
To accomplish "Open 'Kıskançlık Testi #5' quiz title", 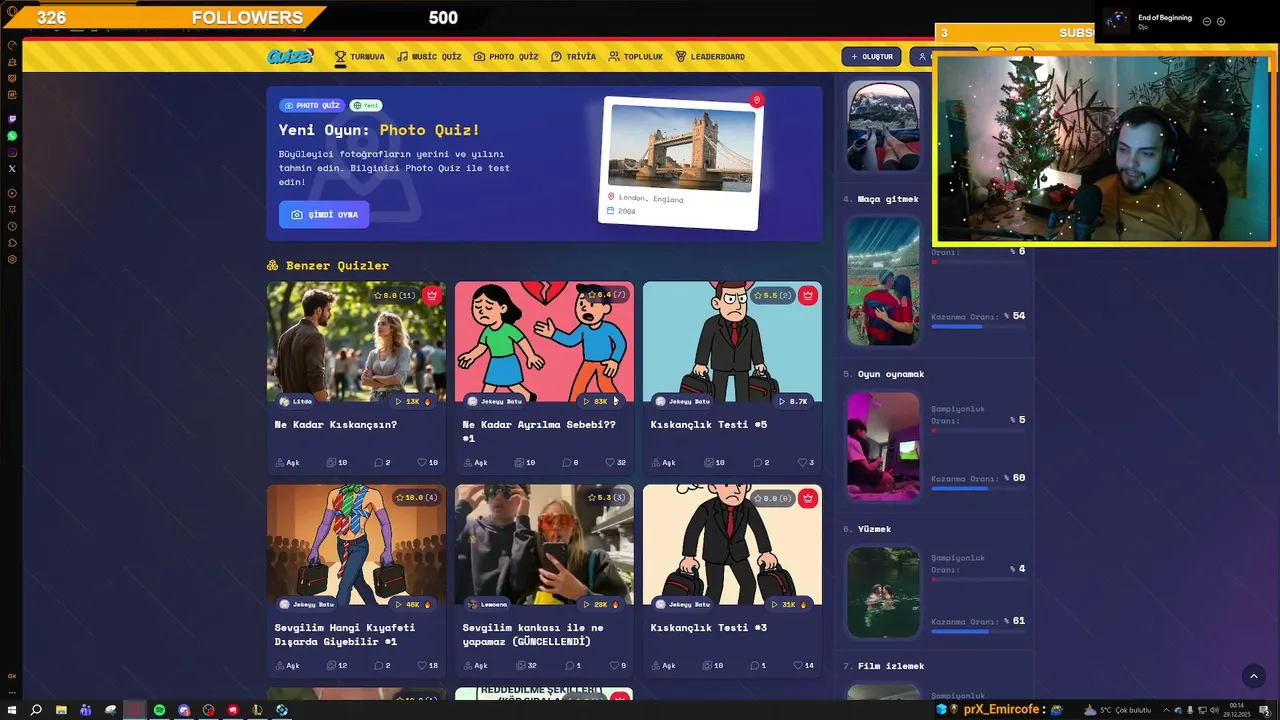I will pos(709,425).
